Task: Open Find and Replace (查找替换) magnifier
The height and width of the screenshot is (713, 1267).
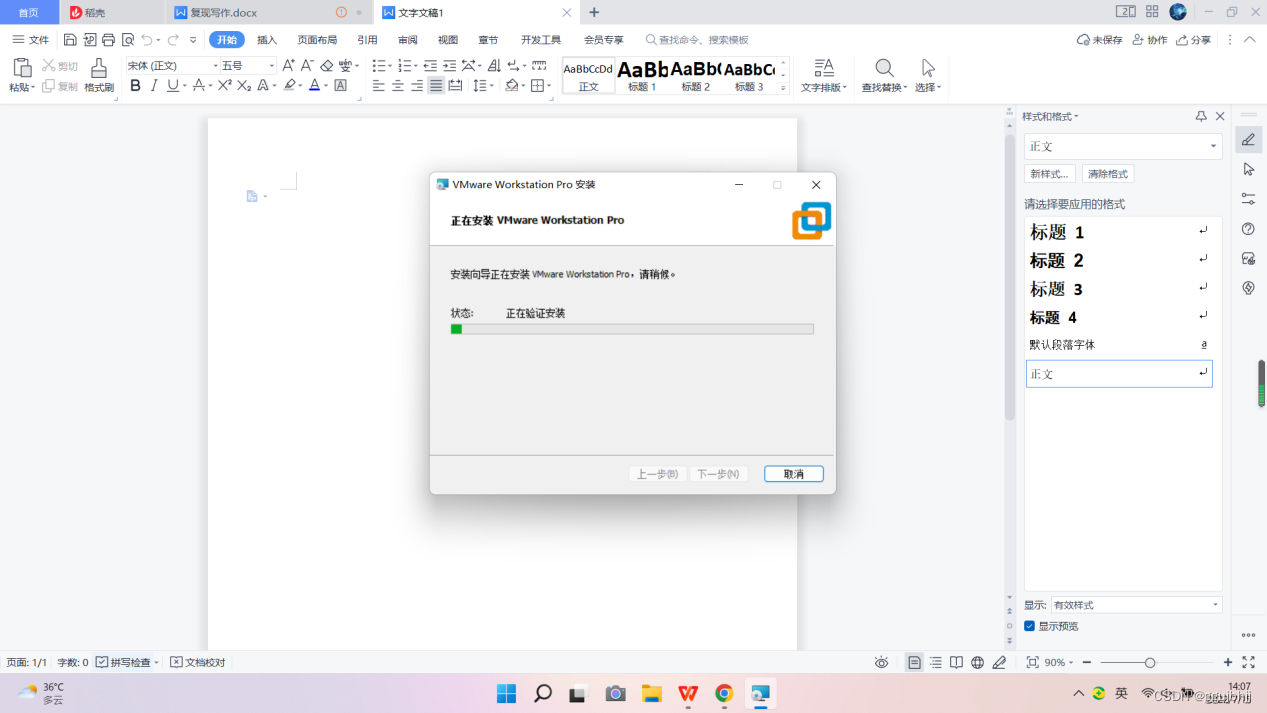Action: (884, 68)
